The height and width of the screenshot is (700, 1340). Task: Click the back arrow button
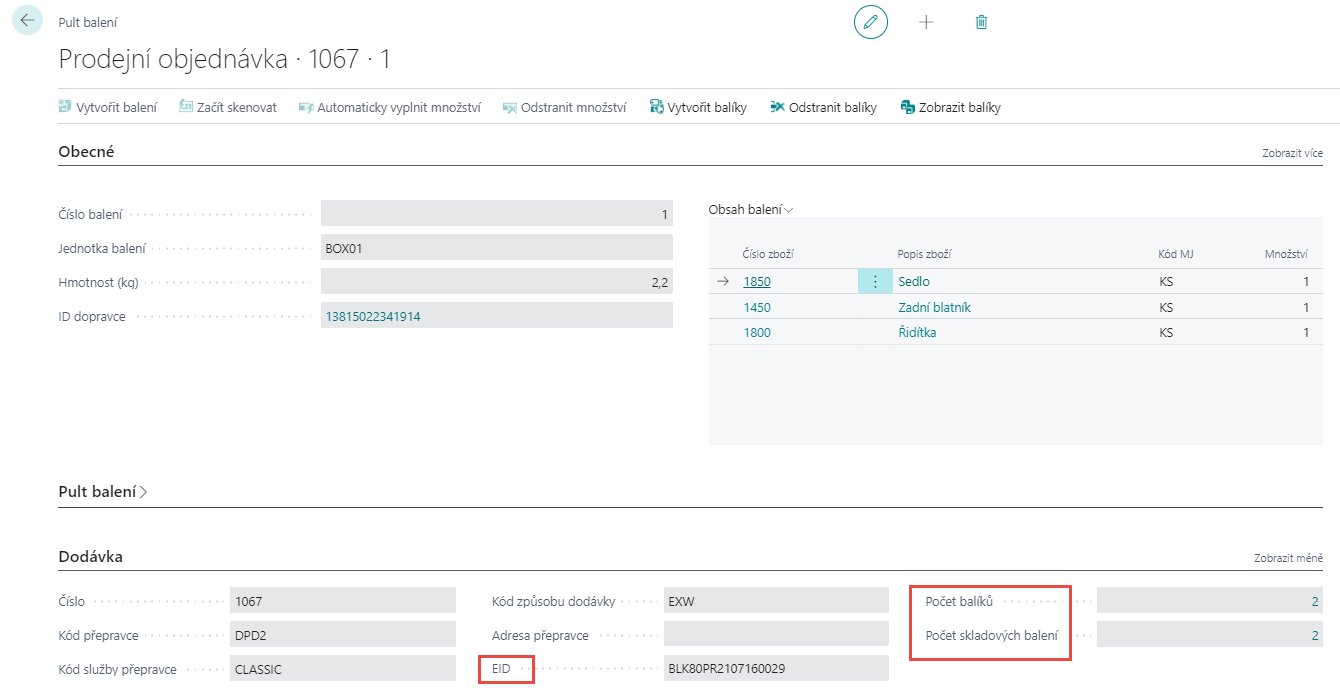(x=27, y=21)
